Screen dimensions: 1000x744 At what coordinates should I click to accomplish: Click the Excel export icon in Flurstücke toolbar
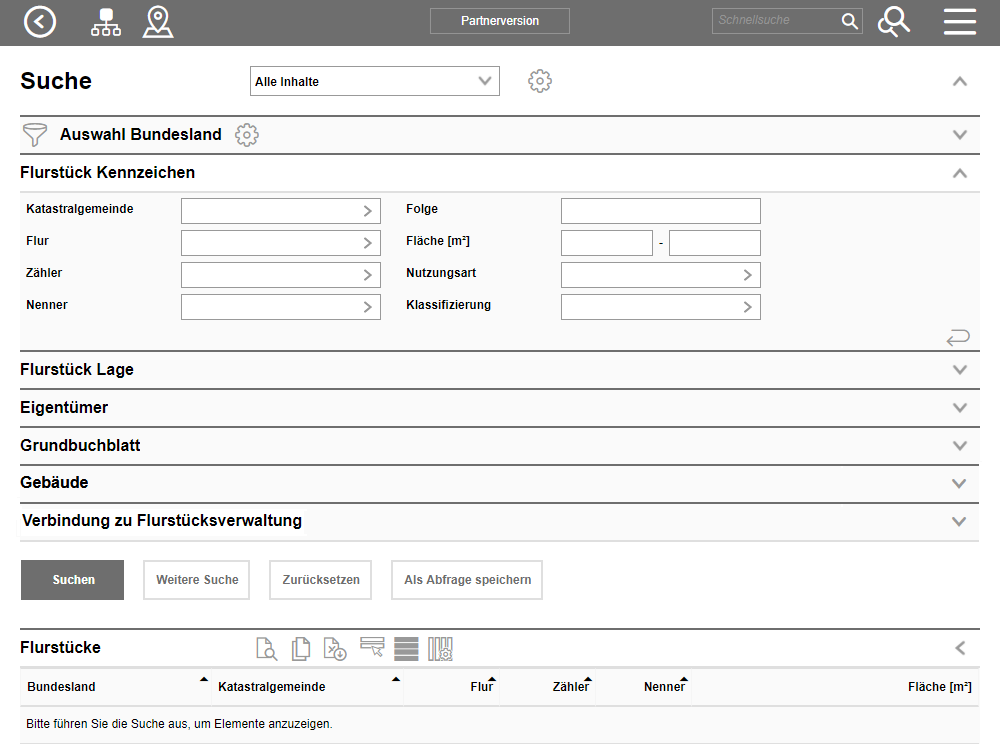335,649
